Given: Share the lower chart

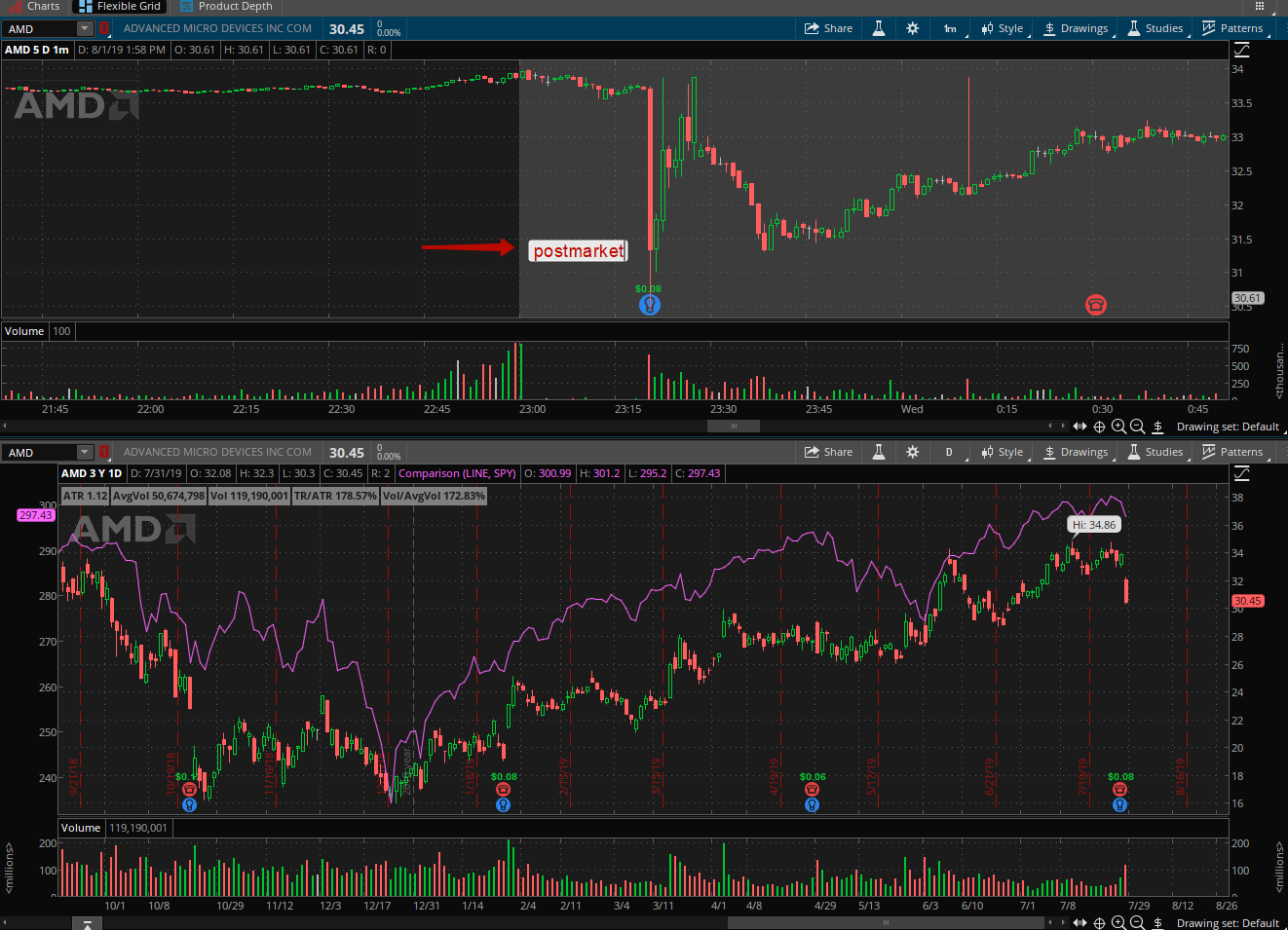Looking at the screenshot, I should coord(828,452).
